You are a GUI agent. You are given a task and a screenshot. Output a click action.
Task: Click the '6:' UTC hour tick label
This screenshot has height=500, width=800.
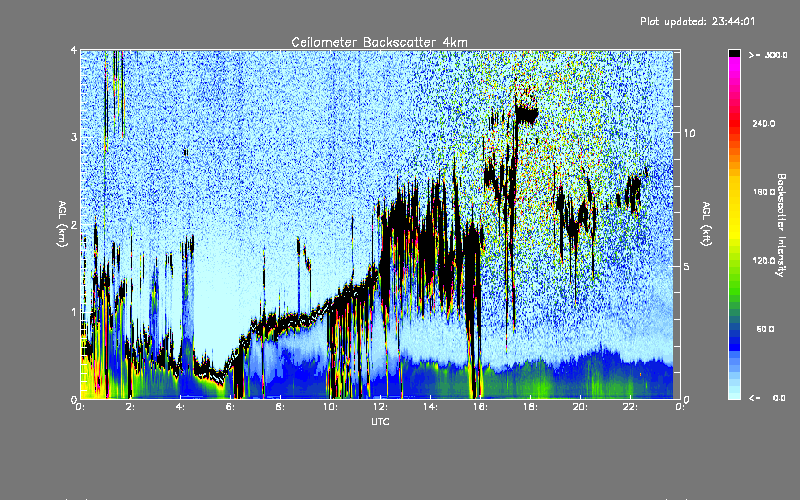230,407
